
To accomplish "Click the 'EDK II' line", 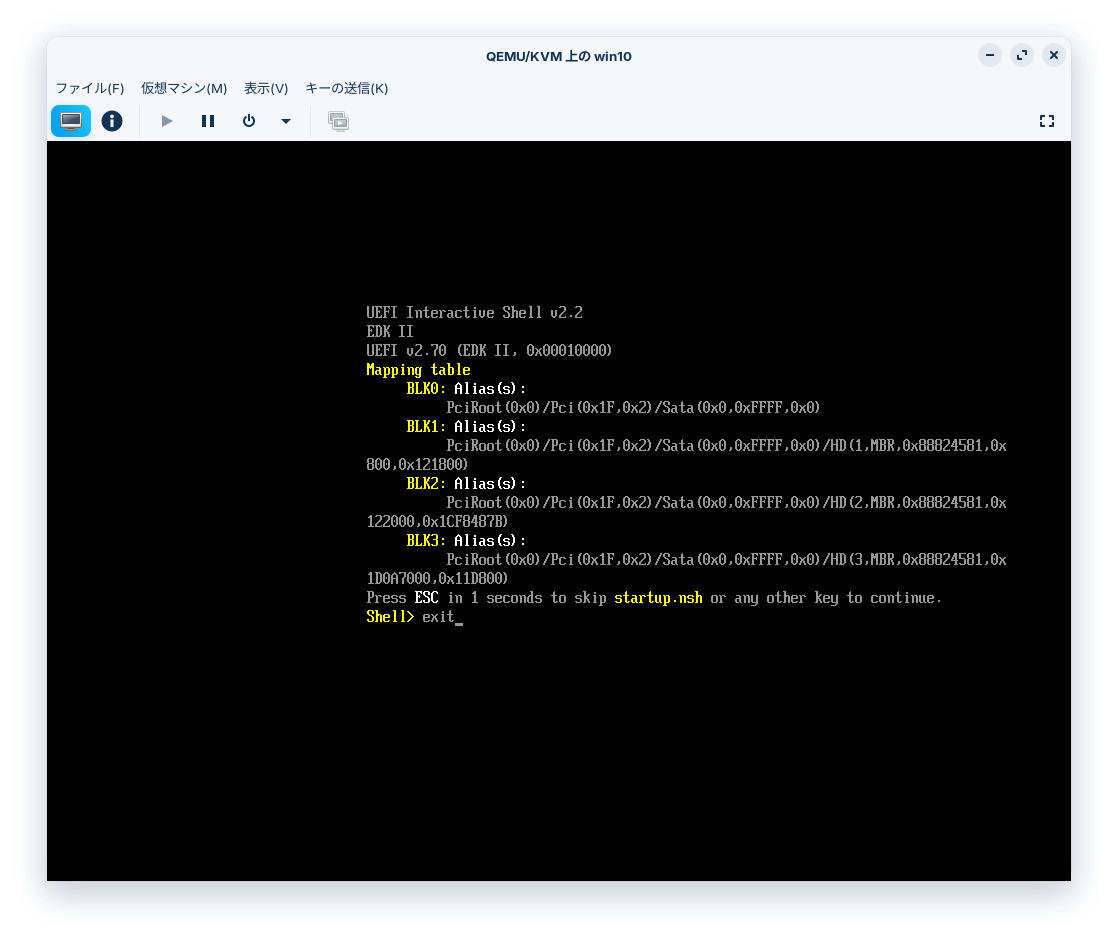I will tap(390, 331).
